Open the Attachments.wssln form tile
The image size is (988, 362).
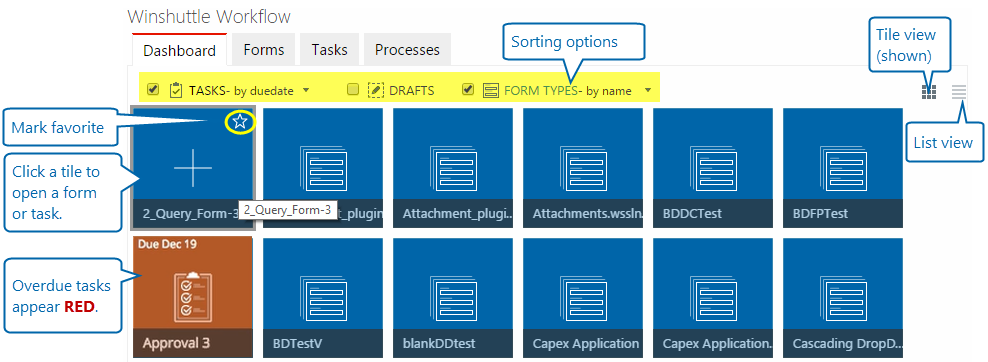pos(583,168)
